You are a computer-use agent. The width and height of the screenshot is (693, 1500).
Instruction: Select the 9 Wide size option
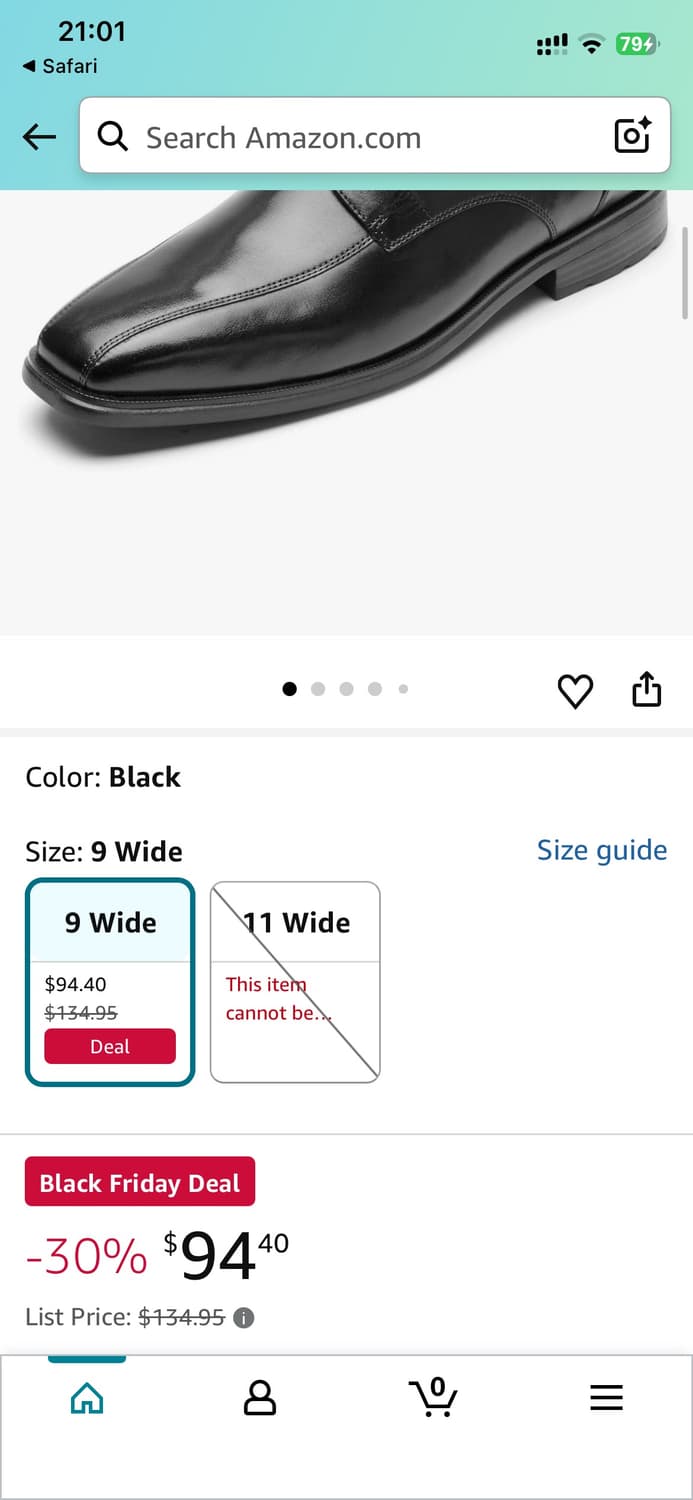click(110, 923)
